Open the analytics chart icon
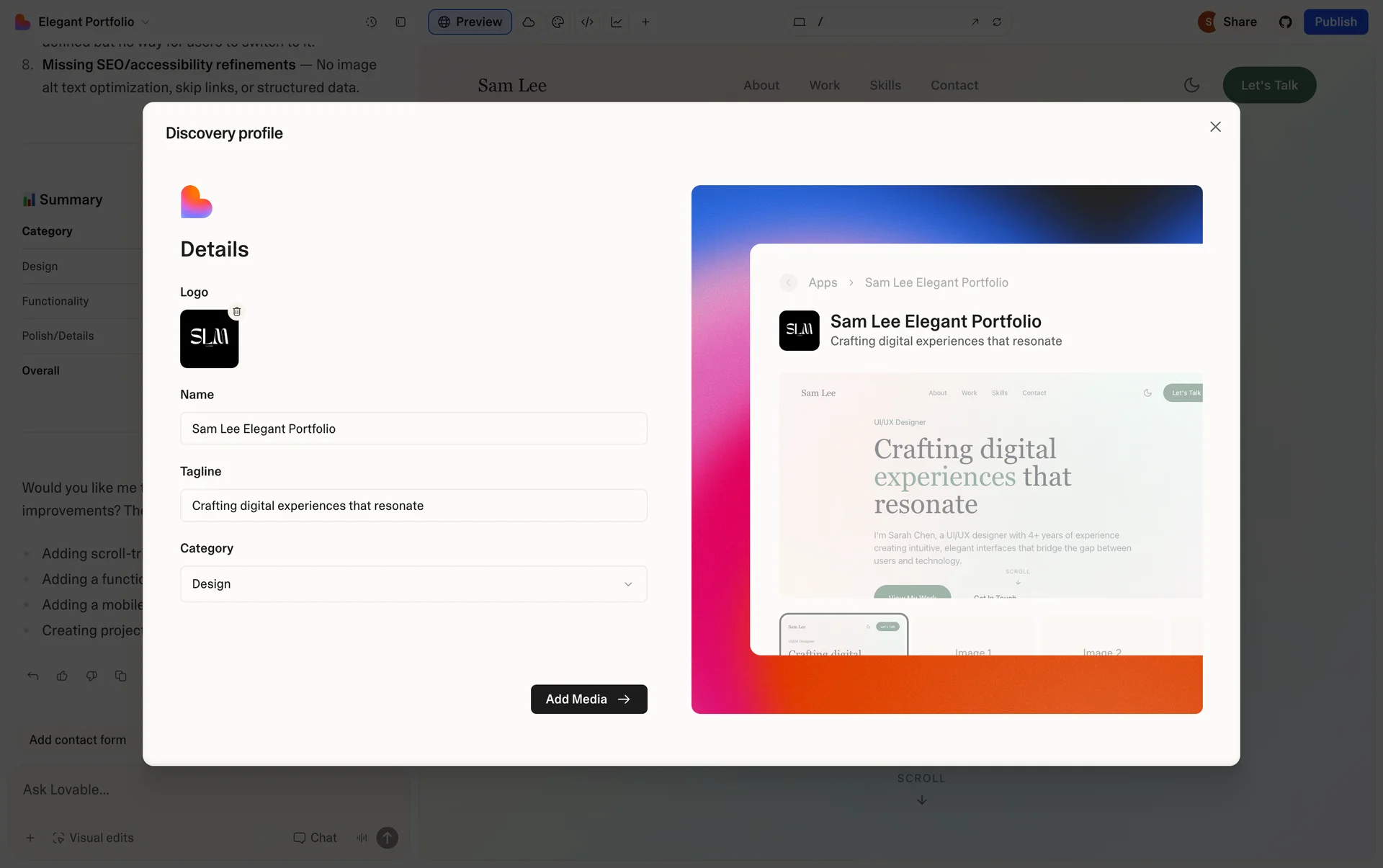Viewport: 1383px width, 868px height. (x=617, y=22)
